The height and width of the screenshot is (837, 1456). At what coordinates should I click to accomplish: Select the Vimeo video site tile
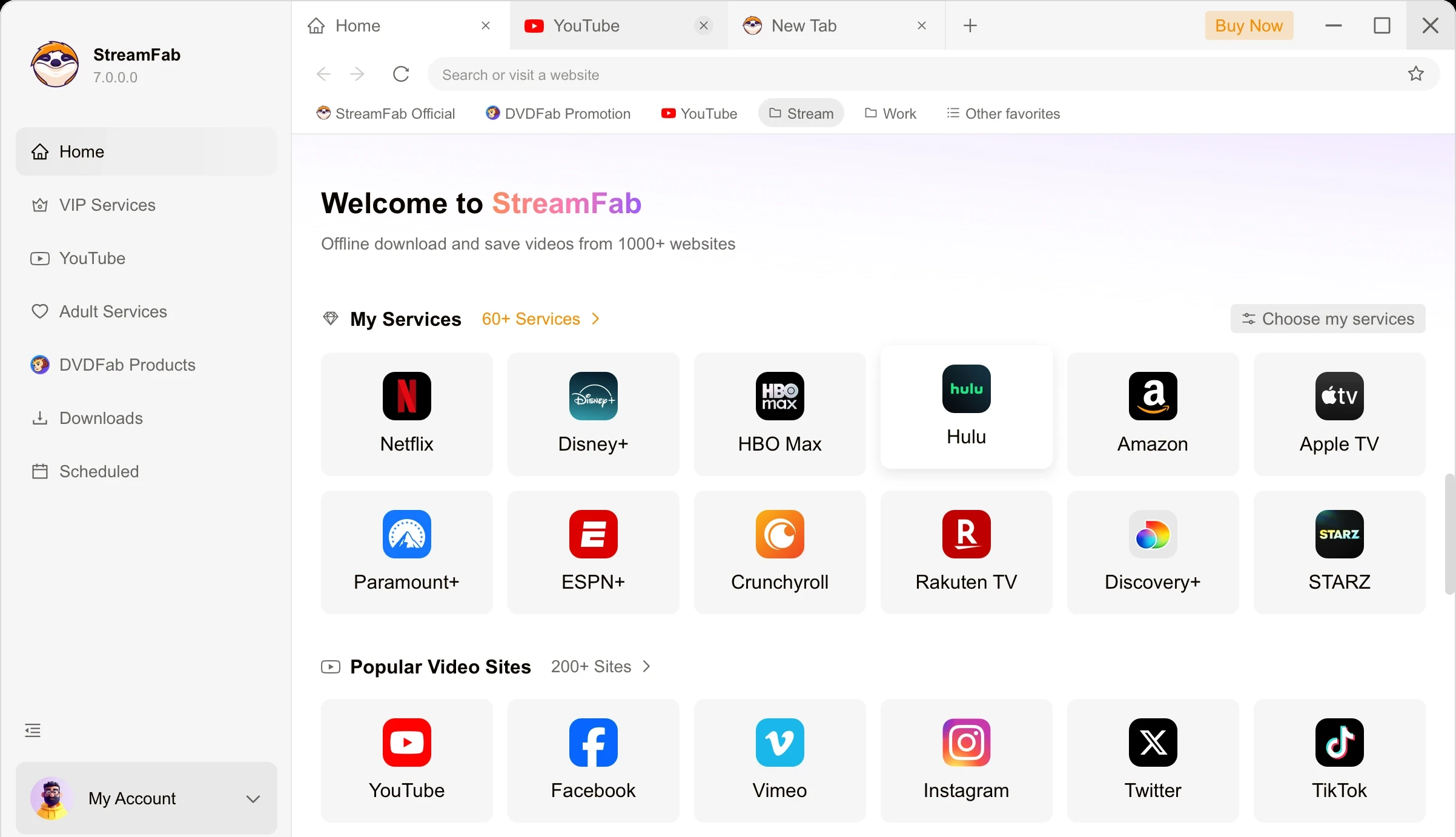(780, 761)
